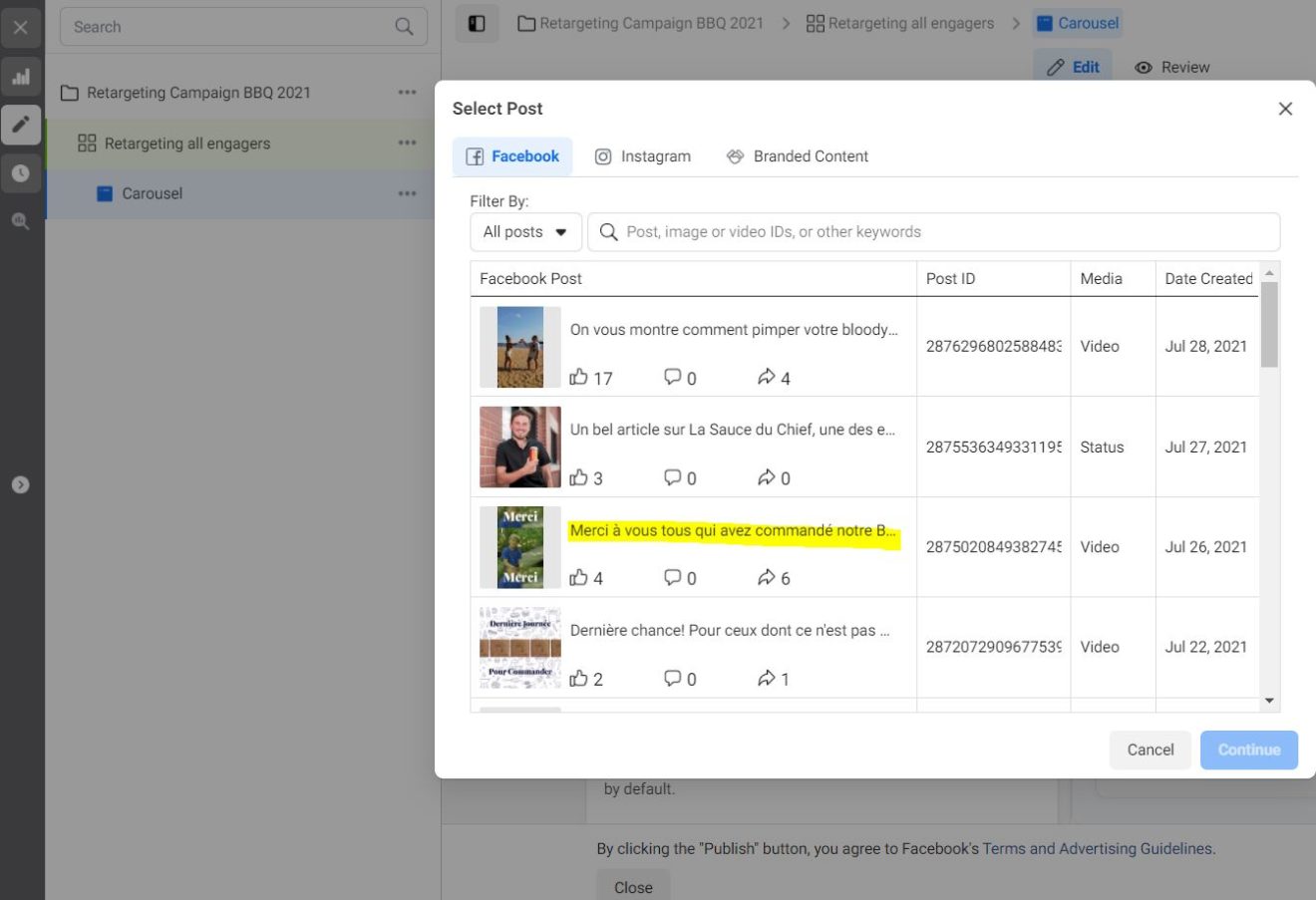Click the Cancel button in the dialog
The image size is (1316, 900).
click(x=1150, y=750)
